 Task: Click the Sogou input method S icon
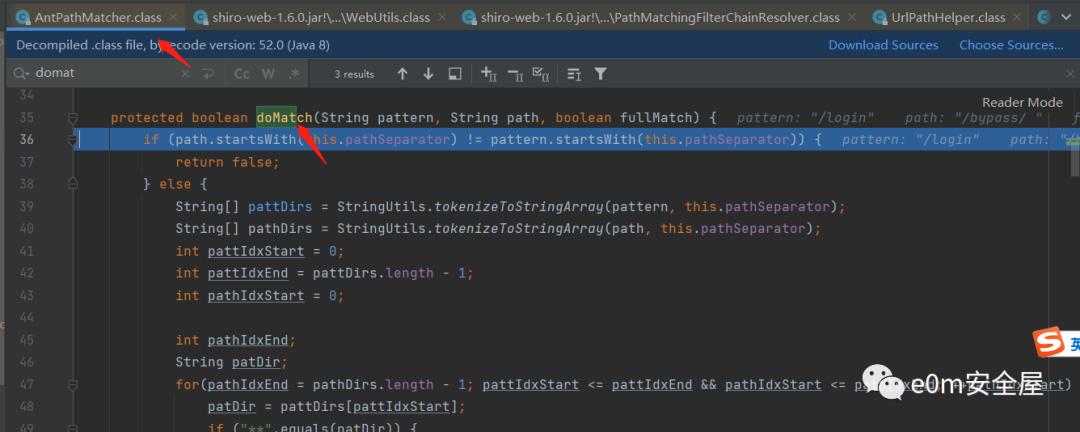coord(1048,343)
